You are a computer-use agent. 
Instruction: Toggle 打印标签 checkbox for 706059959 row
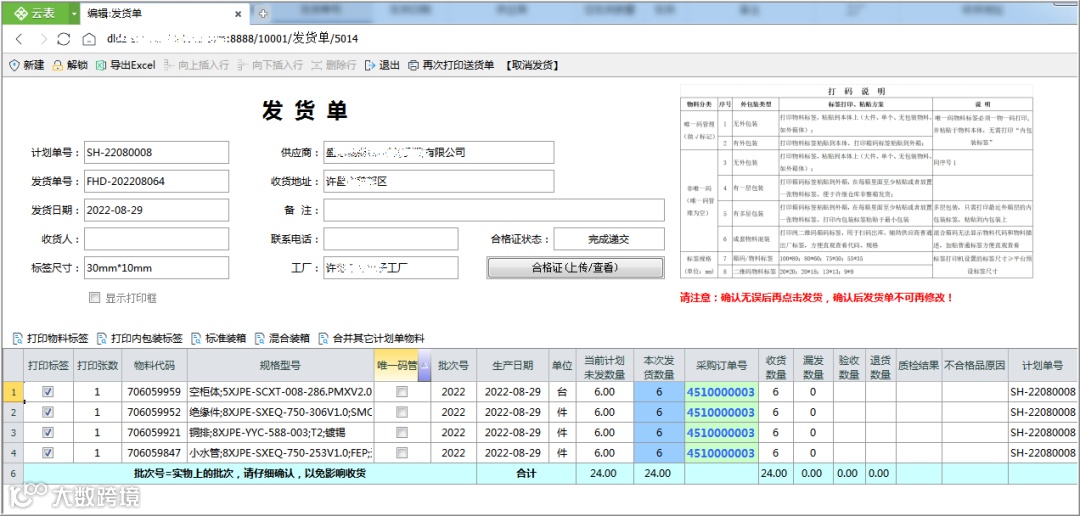pyautogui.click(x=48, y=392)
